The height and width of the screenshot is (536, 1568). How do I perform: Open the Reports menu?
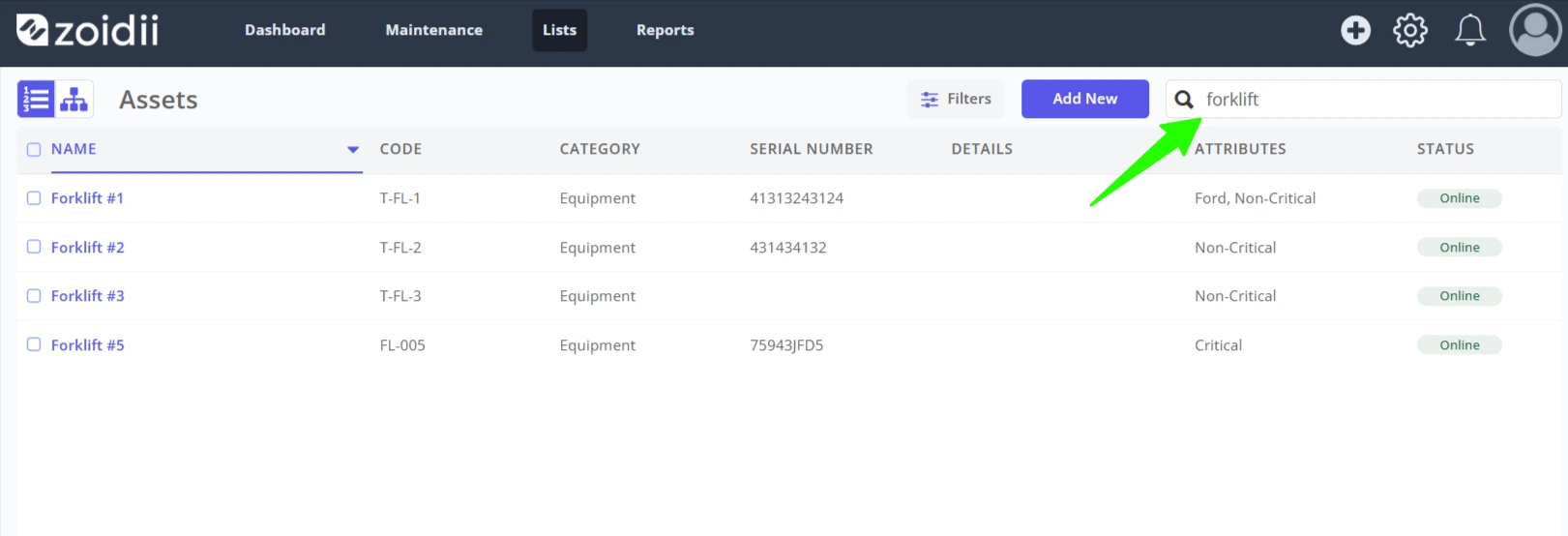(x=665, y=30)
